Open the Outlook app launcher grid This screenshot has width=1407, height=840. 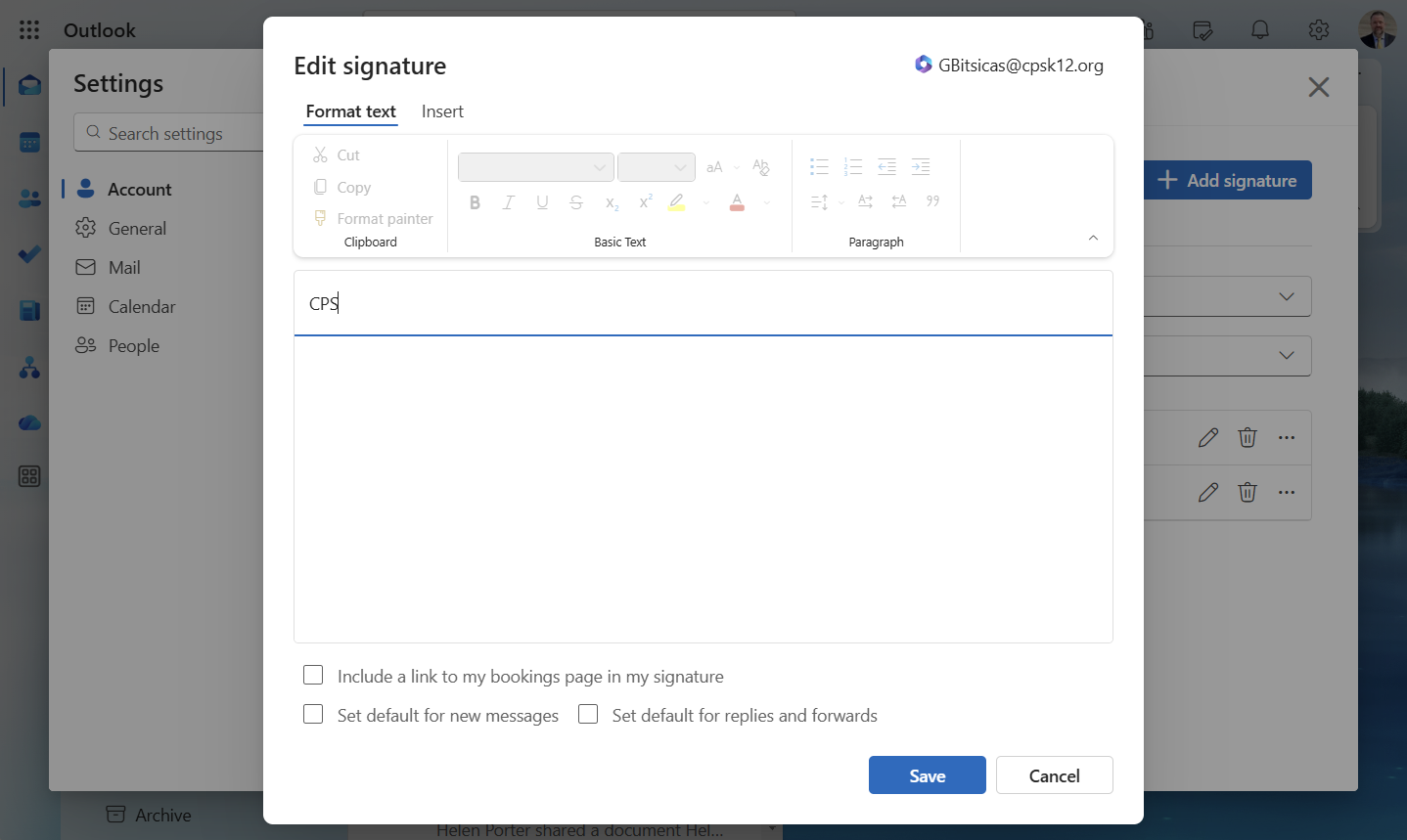(29, 30)
